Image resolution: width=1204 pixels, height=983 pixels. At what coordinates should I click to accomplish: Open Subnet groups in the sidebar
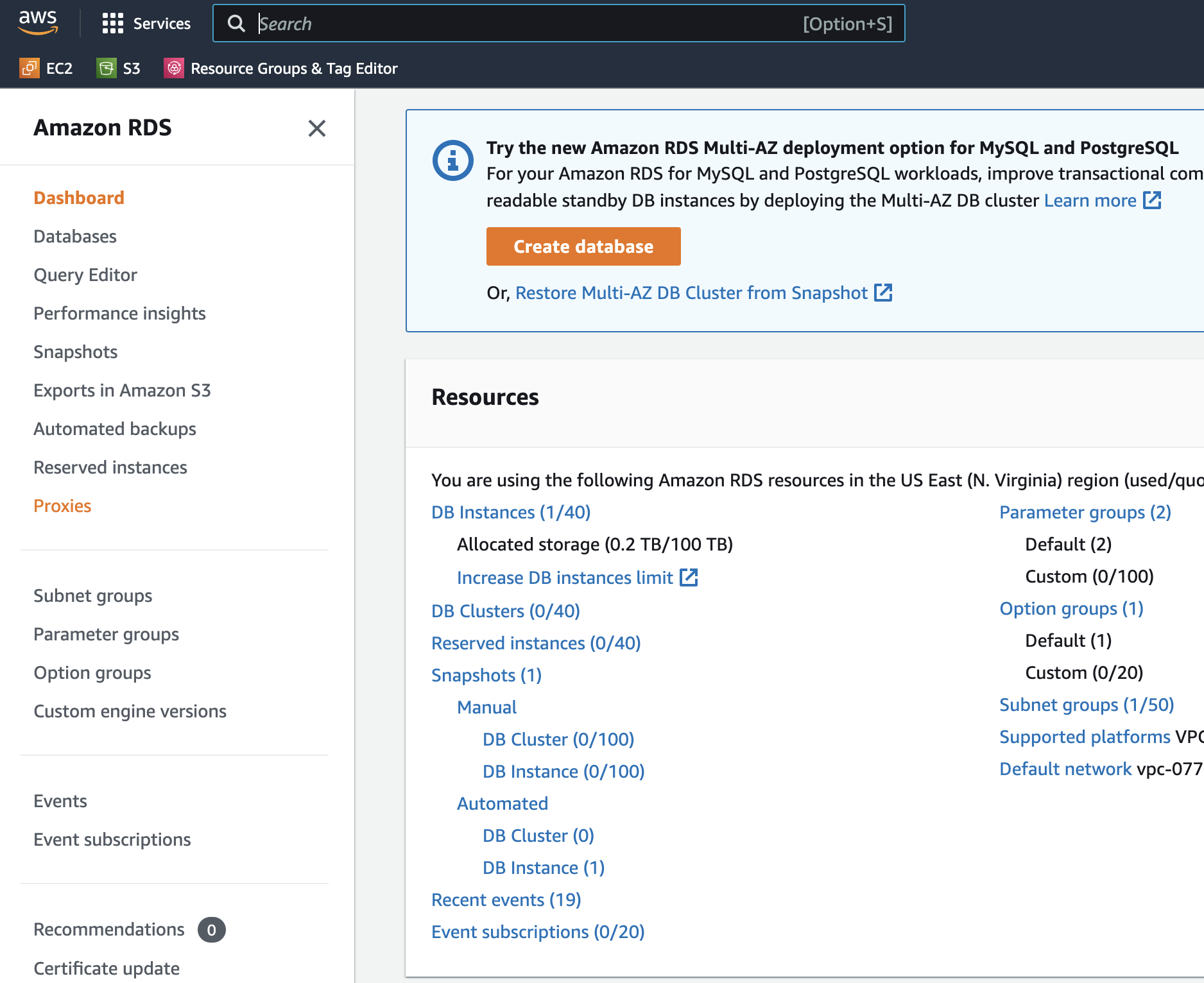coord(93,595)
